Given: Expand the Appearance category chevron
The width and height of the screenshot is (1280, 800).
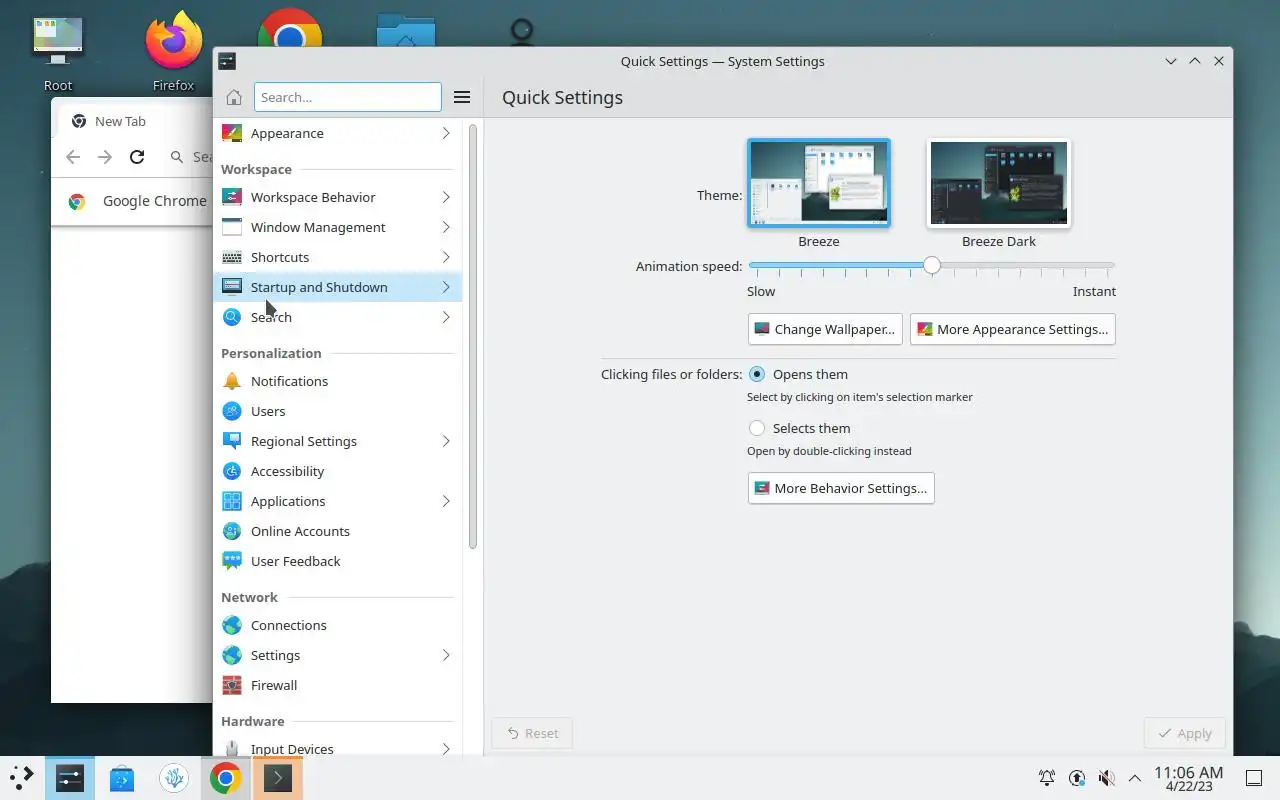Looking at the screenshot, I should [x=446, y=133].
